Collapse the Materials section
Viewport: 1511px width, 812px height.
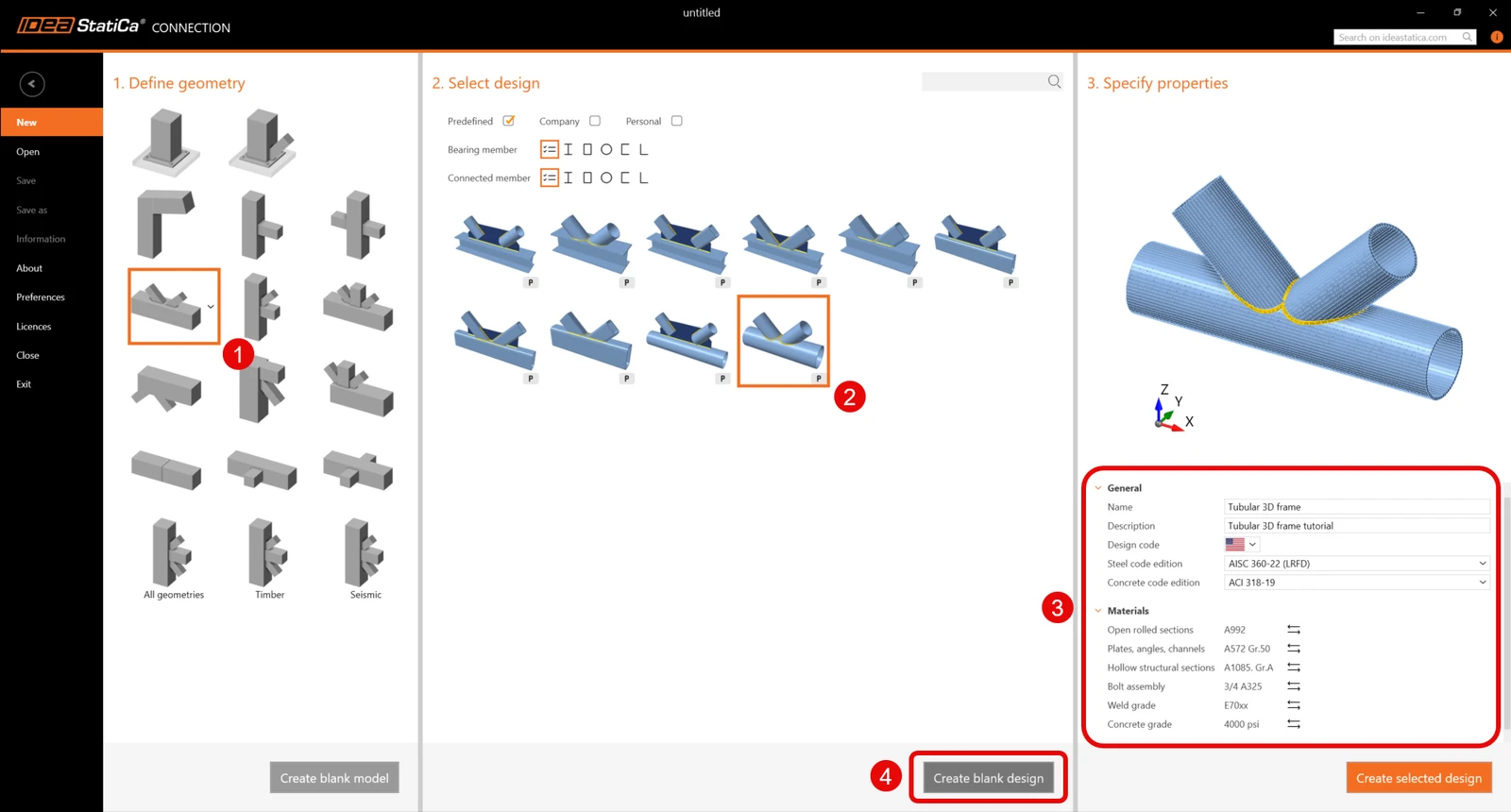click(1098, 611)
